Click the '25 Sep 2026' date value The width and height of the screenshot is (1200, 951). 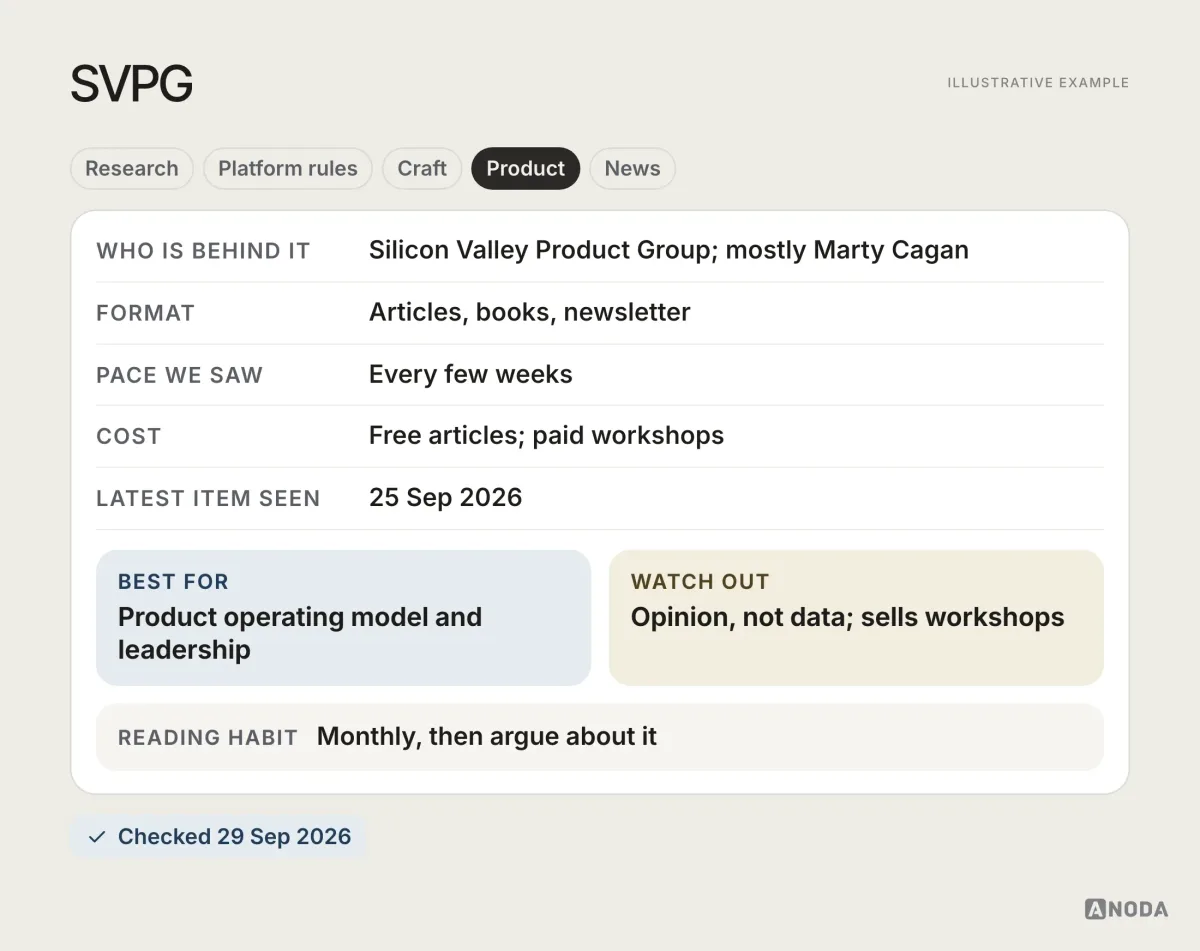point(445,498)
